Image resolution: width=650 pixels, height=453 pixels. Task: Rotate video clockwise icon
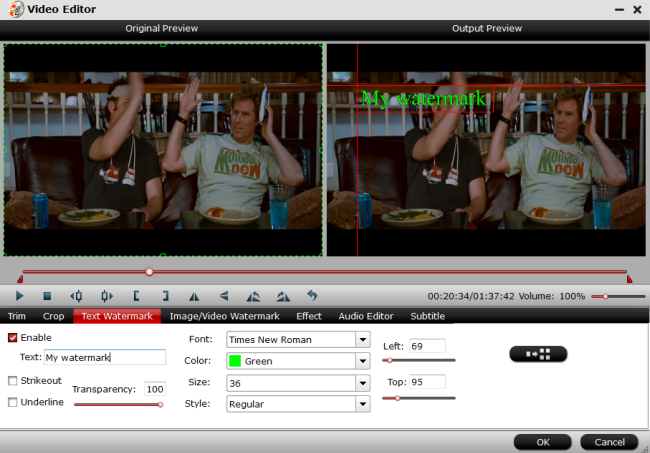(x=283, y=296)
